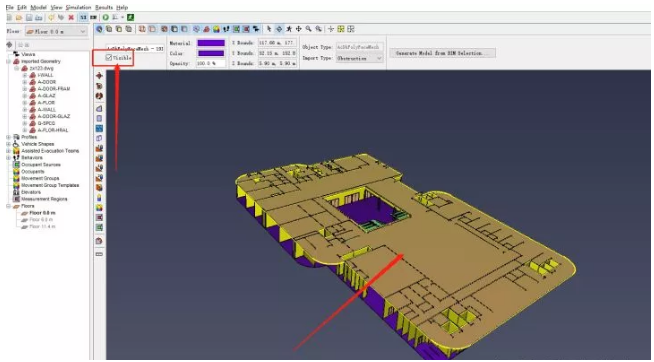Screen dimensions: 654x362
Task: Open the Simulation menu
Action: click(78, 8)
